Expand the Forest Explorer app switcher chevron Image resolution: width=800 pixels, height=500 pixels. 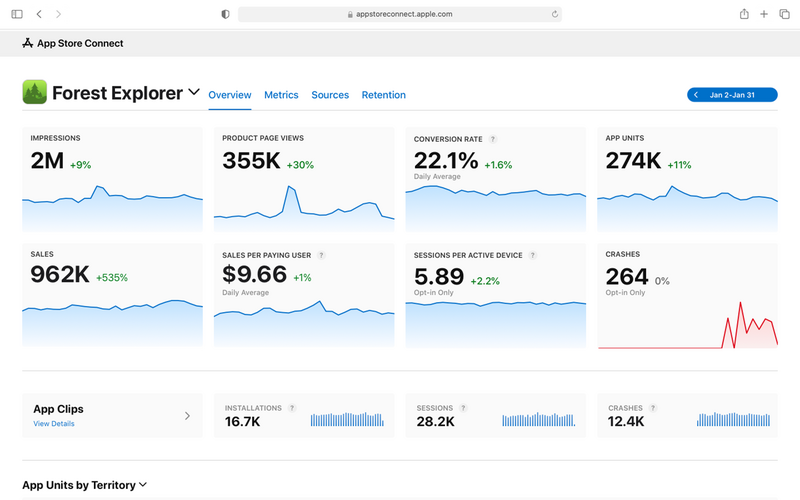[194, 92]
